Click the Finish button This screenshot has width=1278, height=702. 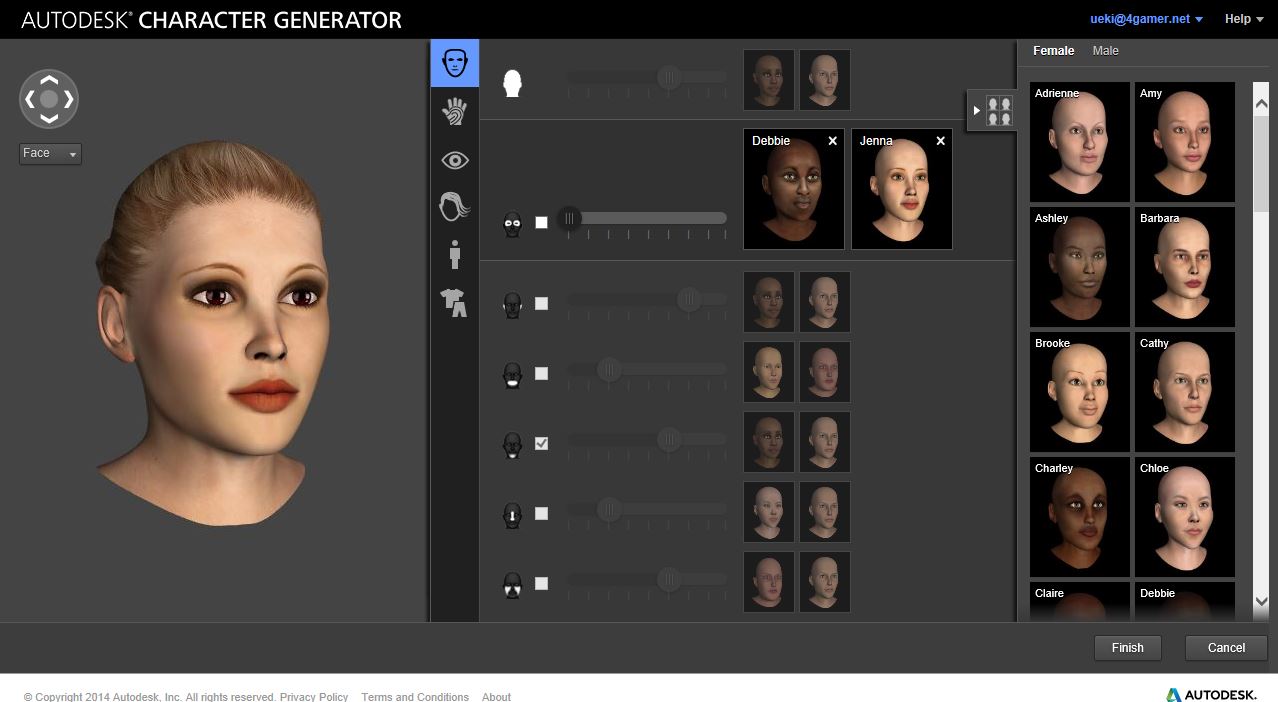(1127, 648)
